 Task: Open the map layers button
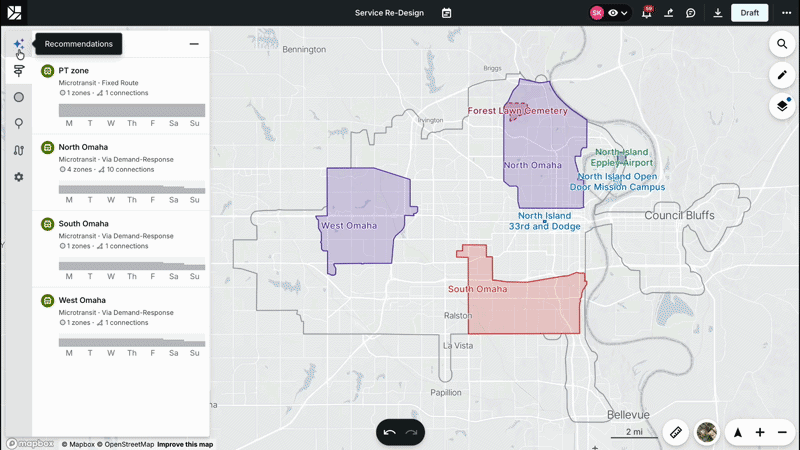(x=782, y=106)
